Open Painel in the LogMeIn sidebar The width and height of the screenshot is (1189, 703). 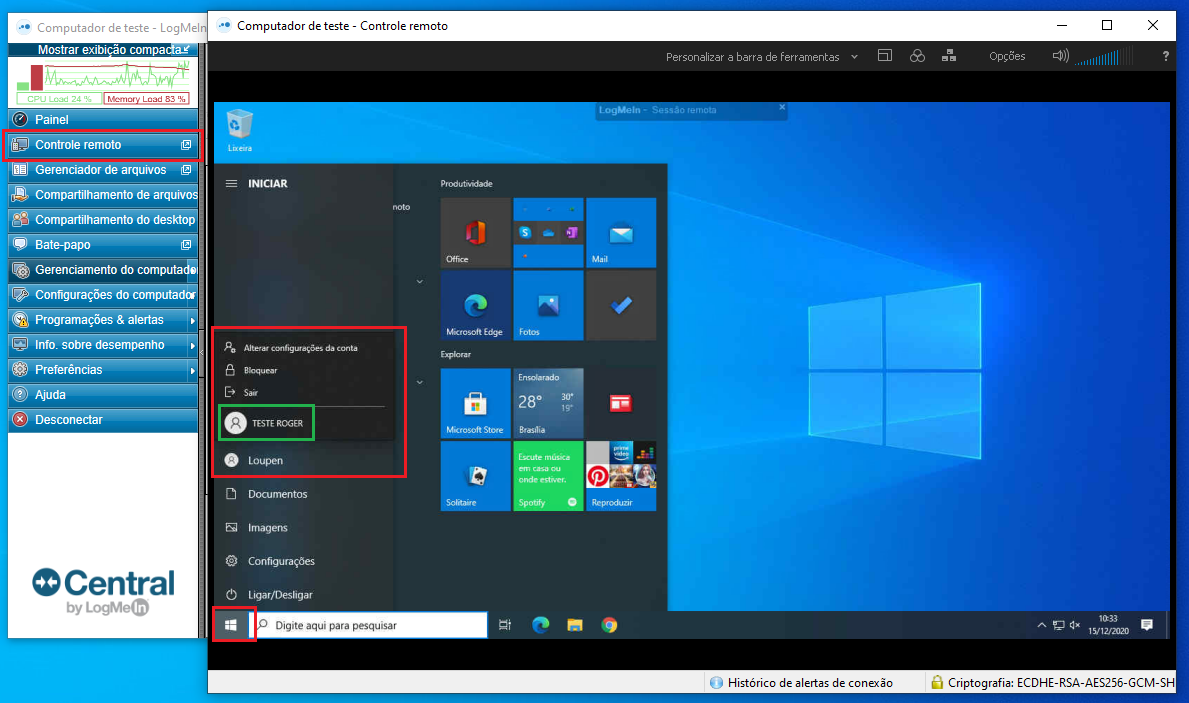103,120
